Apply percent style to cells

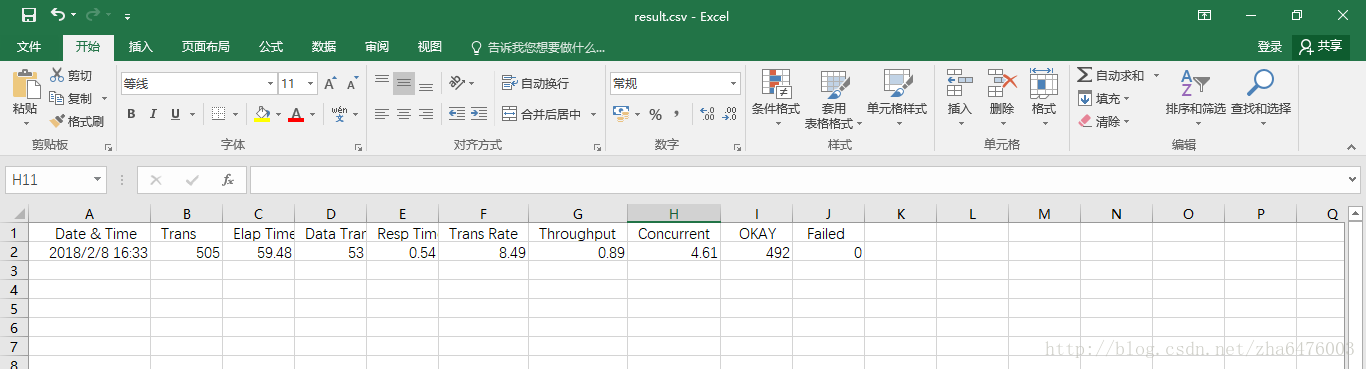(x=655, y=114)
